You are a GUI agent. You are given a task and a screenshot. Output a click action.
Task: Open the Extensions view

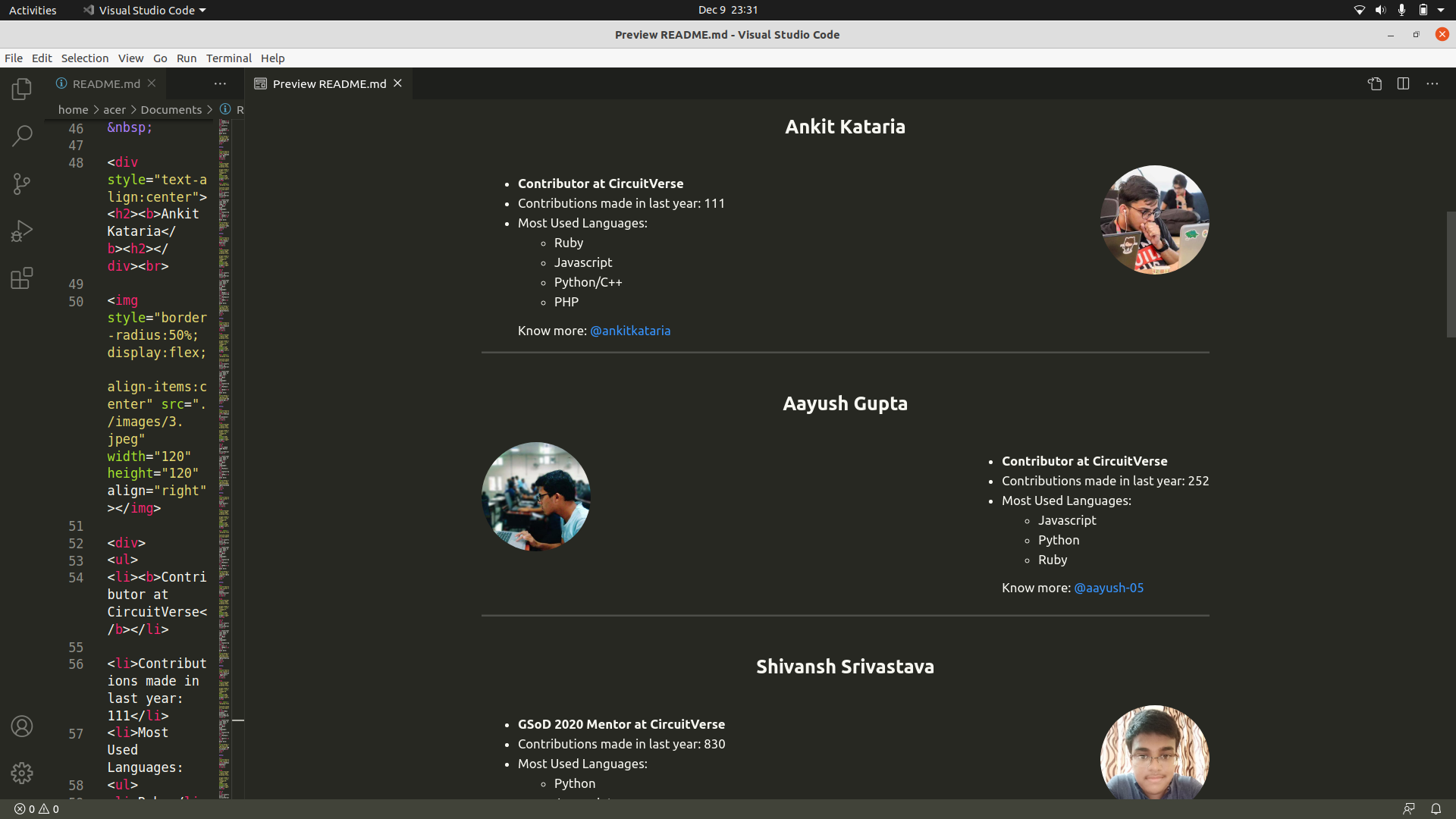pos(21,278)
